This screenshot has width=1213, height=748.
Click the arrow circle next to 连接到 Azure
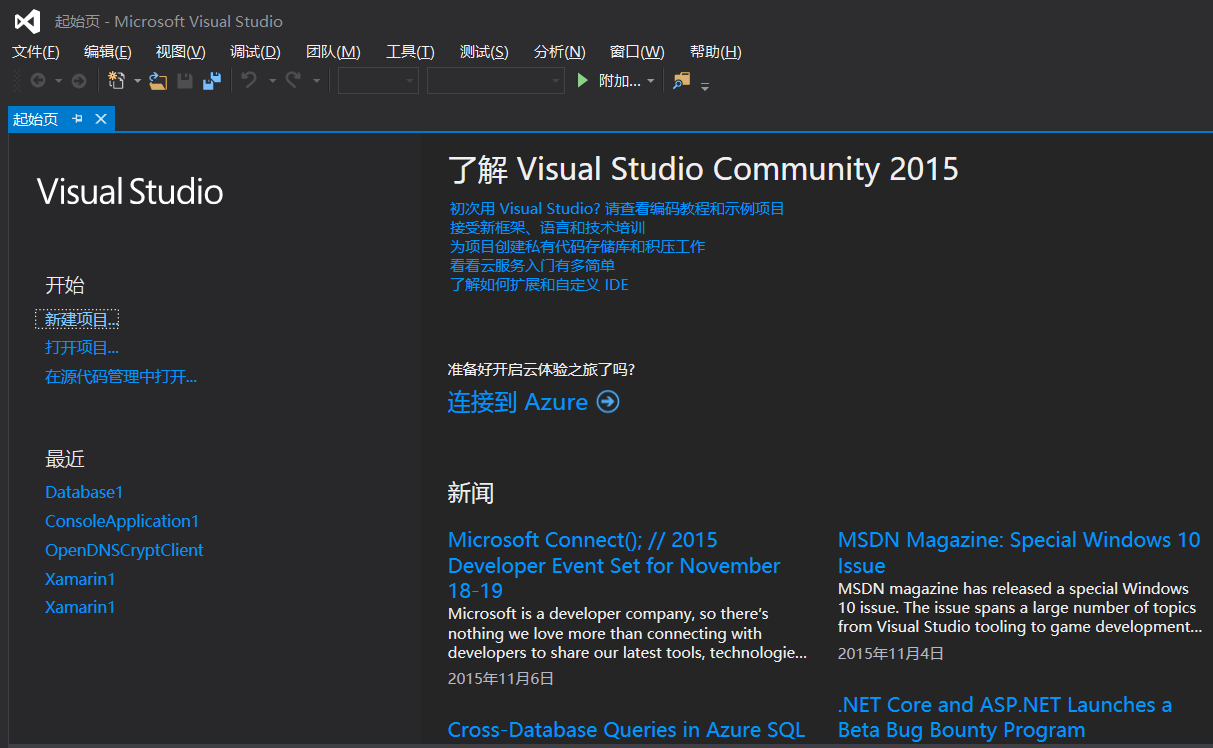tap(608, 402)
